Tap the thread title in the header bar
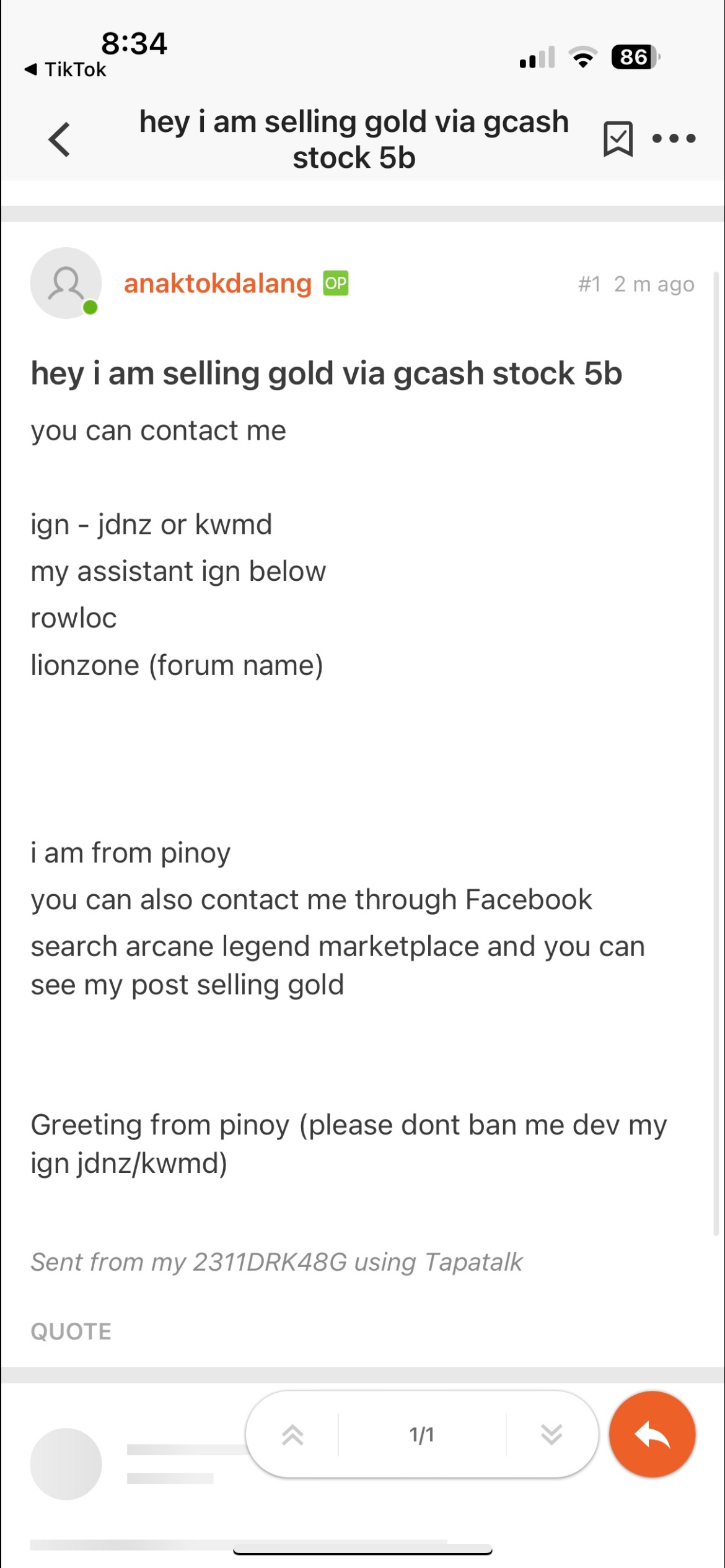Image resolution: width=725 pixels, height=1568 pixels. (354, 139)
